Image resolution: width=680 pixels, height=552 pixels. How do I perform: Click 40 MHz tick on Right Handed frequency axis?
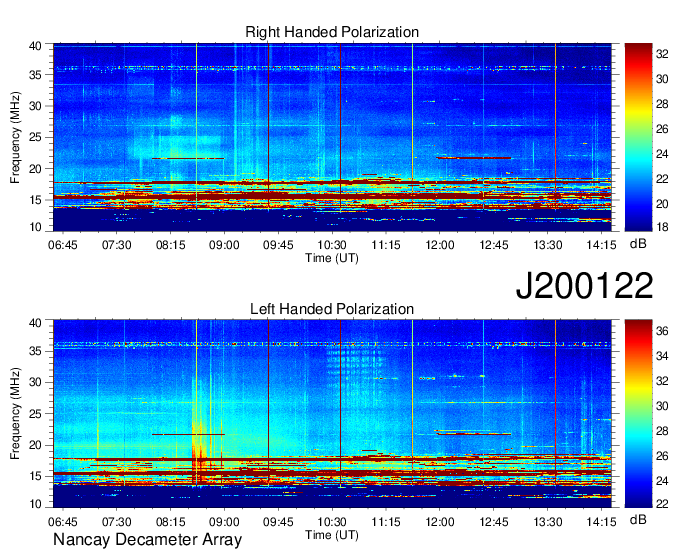[35, 46]
